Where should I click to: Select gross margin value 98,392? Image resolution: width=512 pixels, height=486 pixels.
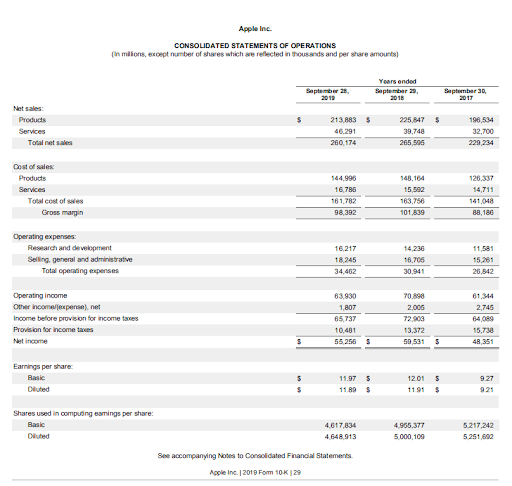pyautogui.click(x=345, y=212)
